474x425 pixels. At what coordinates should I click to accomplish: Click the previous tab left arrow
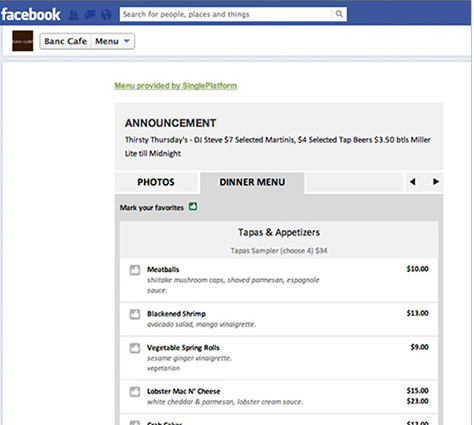pyautogui.click(x=413, y=182)
